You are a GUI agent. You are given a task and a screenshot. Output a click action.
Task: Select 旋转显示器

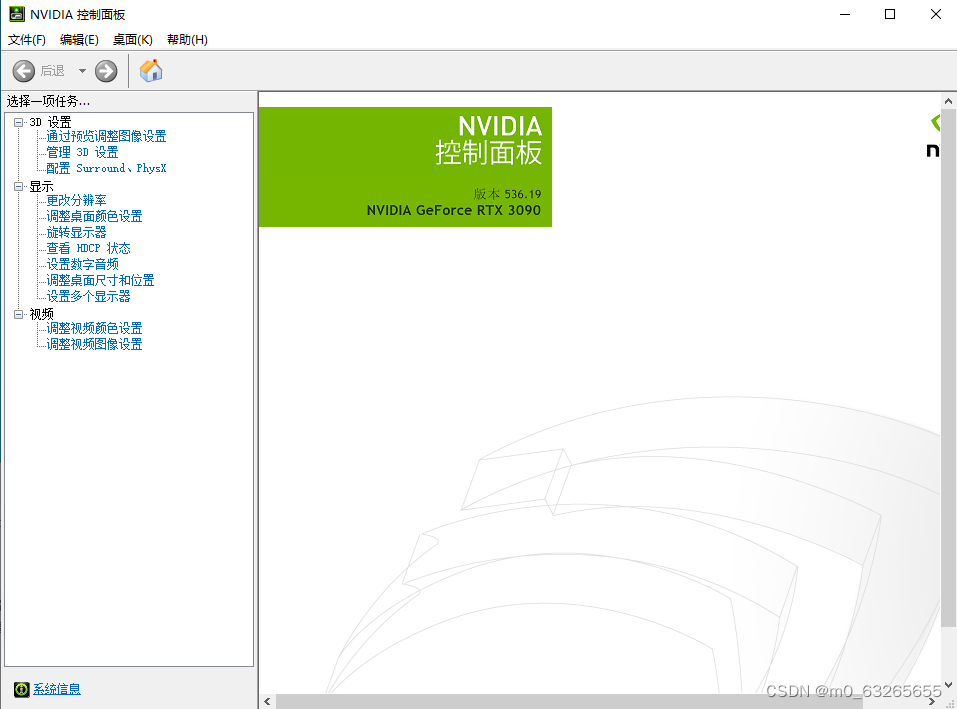(x=76, y=232)
